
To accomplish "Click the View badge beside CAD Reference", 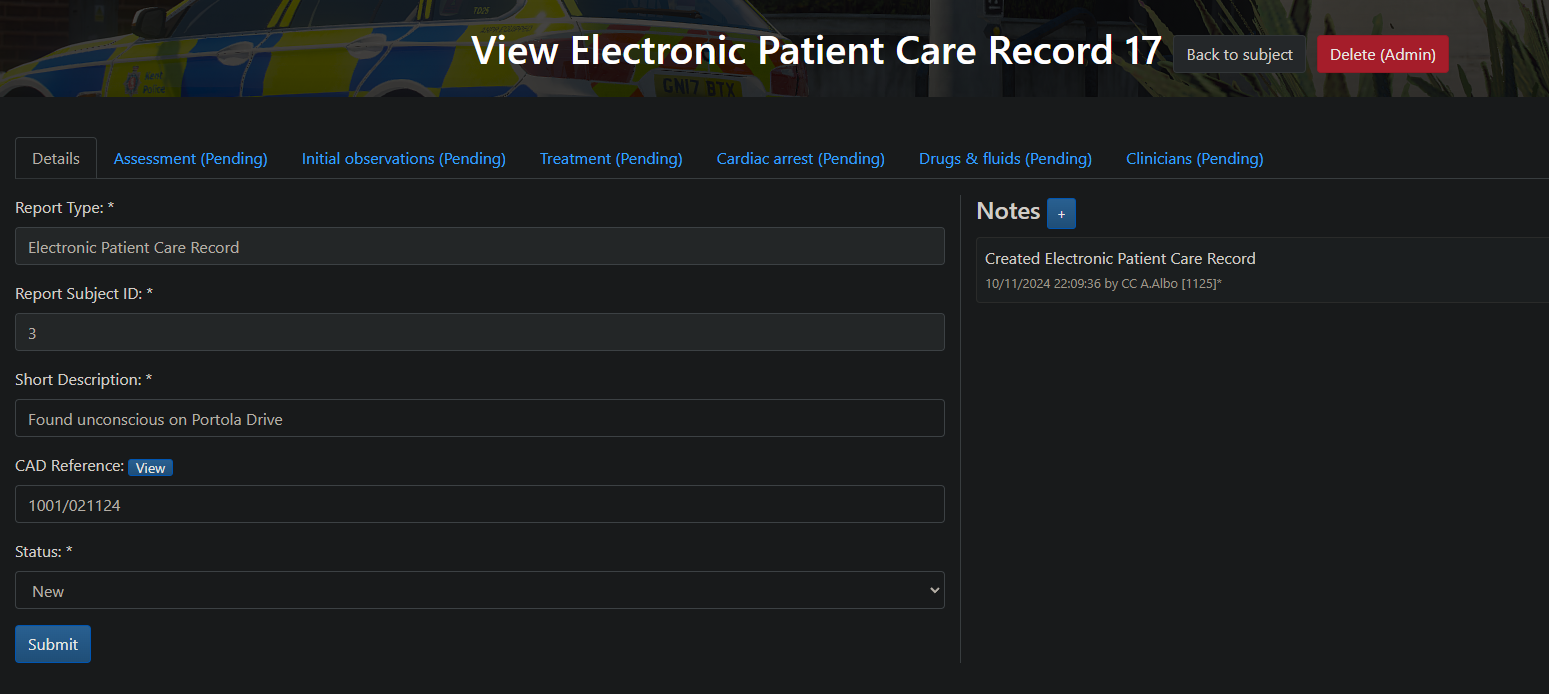I will tap(150, 468).
